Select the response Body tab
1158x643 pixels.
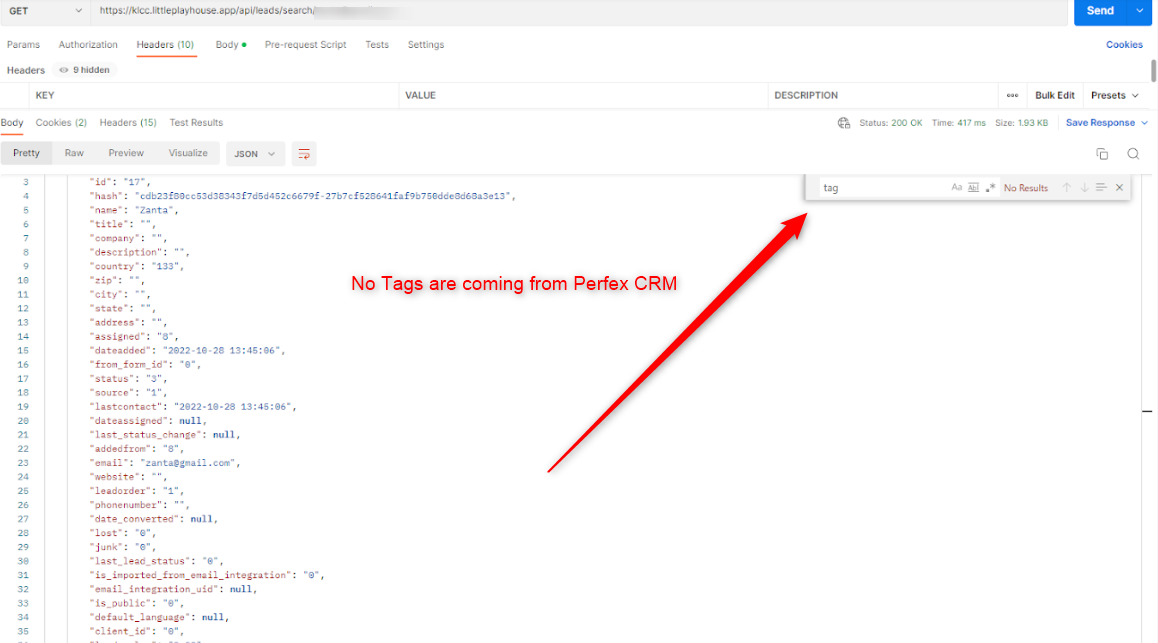[12, 123]
